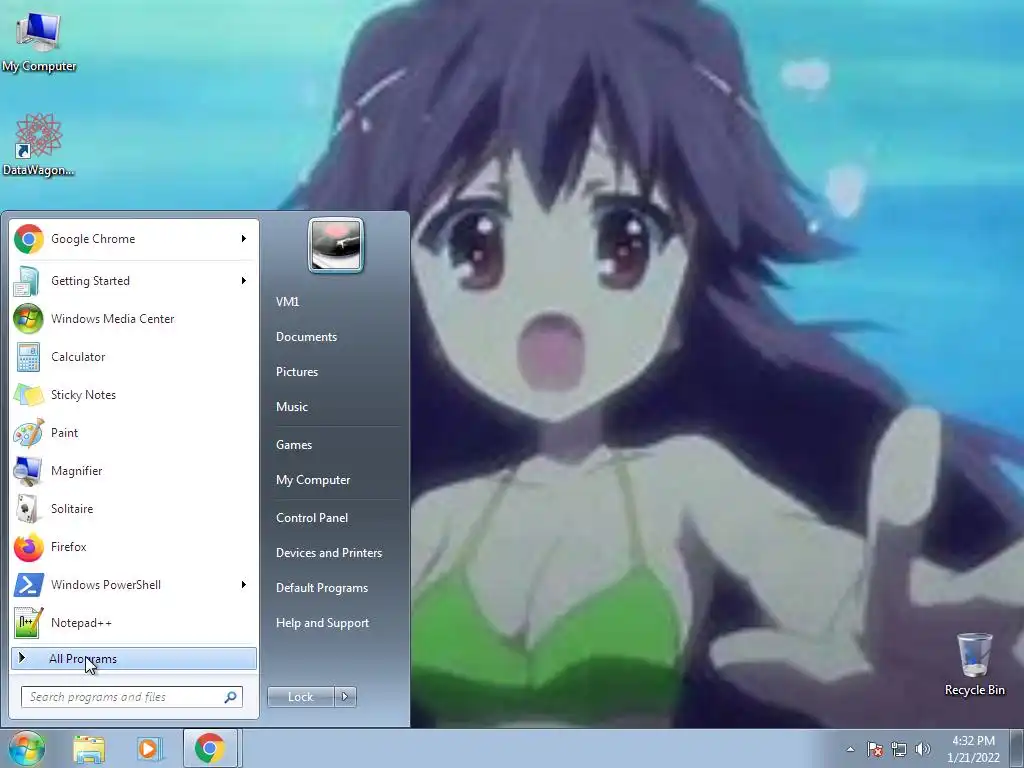Select the DataWagon desktop shortcut

(39, 145)
